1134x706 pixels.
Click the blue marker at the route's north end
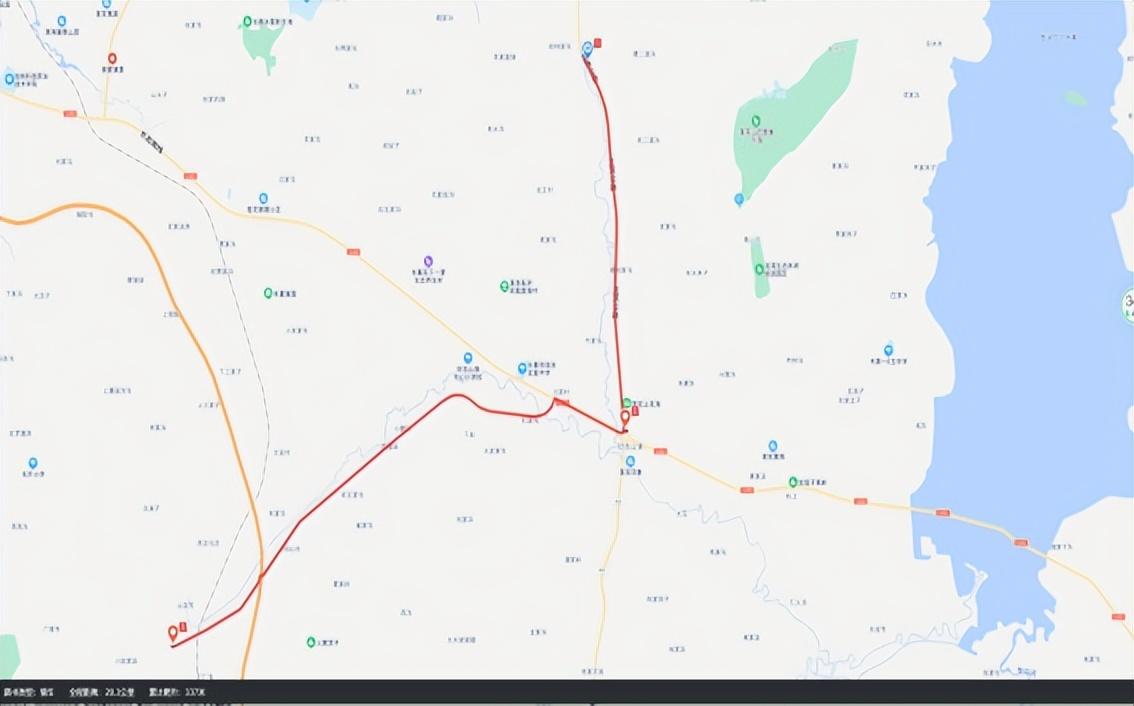coord(587,48)
